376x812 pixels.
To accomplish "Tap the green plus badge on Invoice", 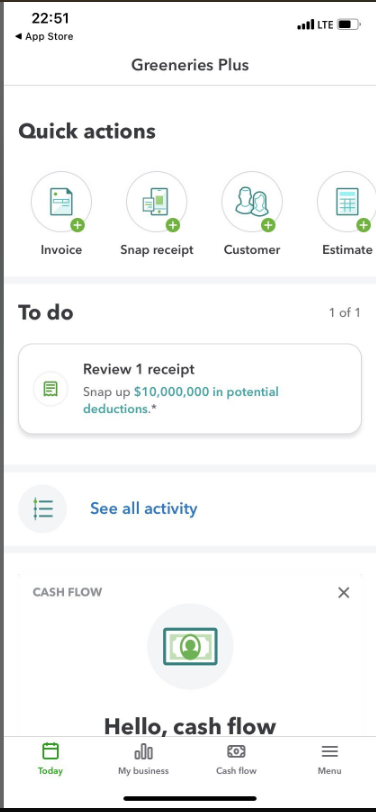I will click(x=78, y=225).
